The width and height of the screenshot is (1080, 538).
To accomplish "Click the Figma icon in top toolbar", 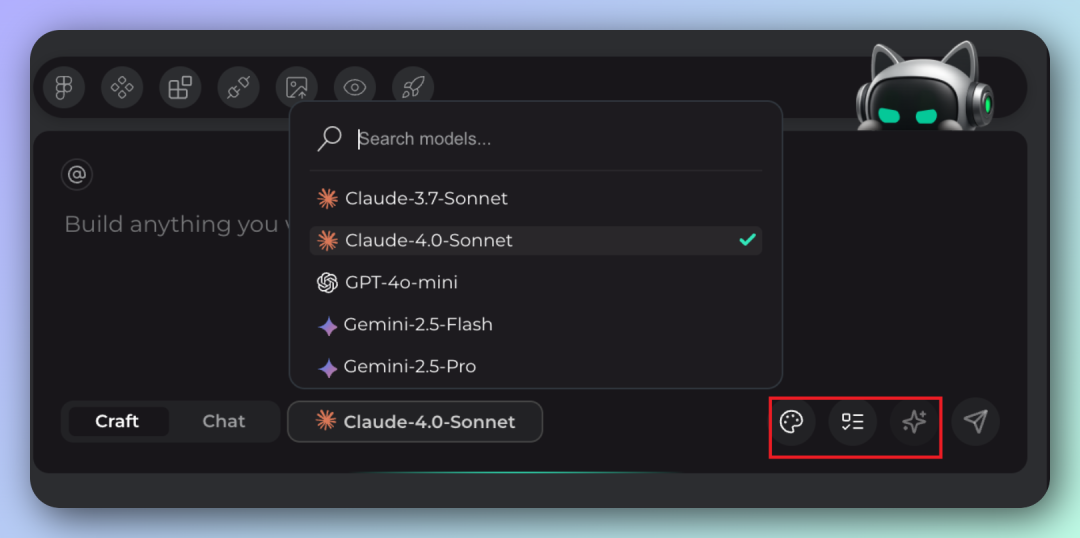I will point(64,87).
